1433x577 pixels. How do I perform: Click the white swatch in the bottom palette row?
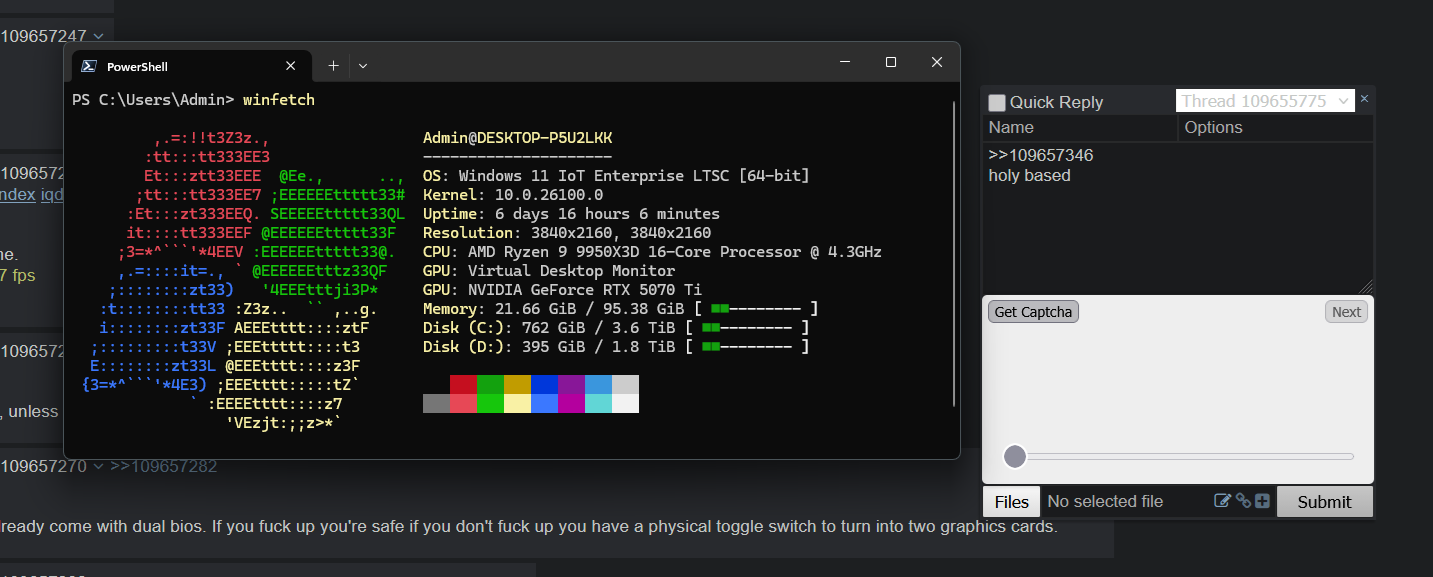coord(625,403)
